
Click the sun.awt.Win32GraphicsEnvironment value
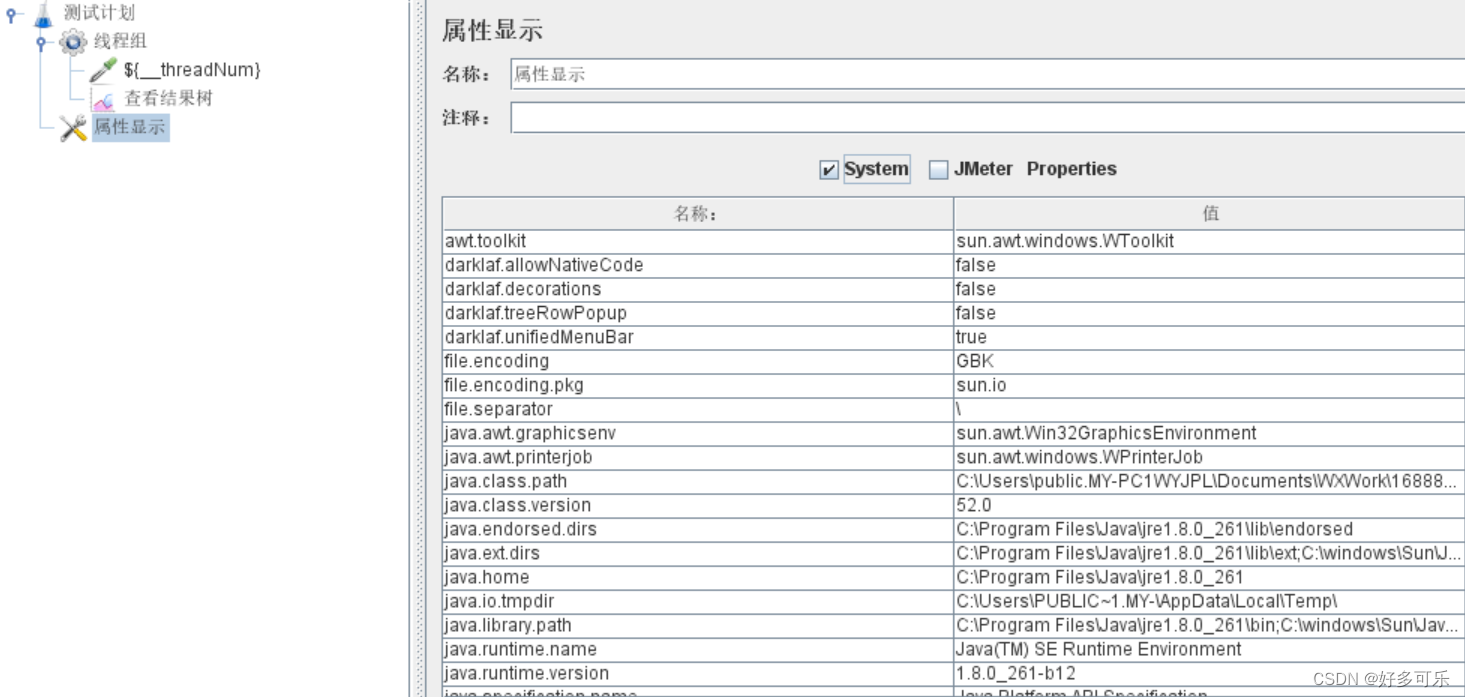[1209, 433]
